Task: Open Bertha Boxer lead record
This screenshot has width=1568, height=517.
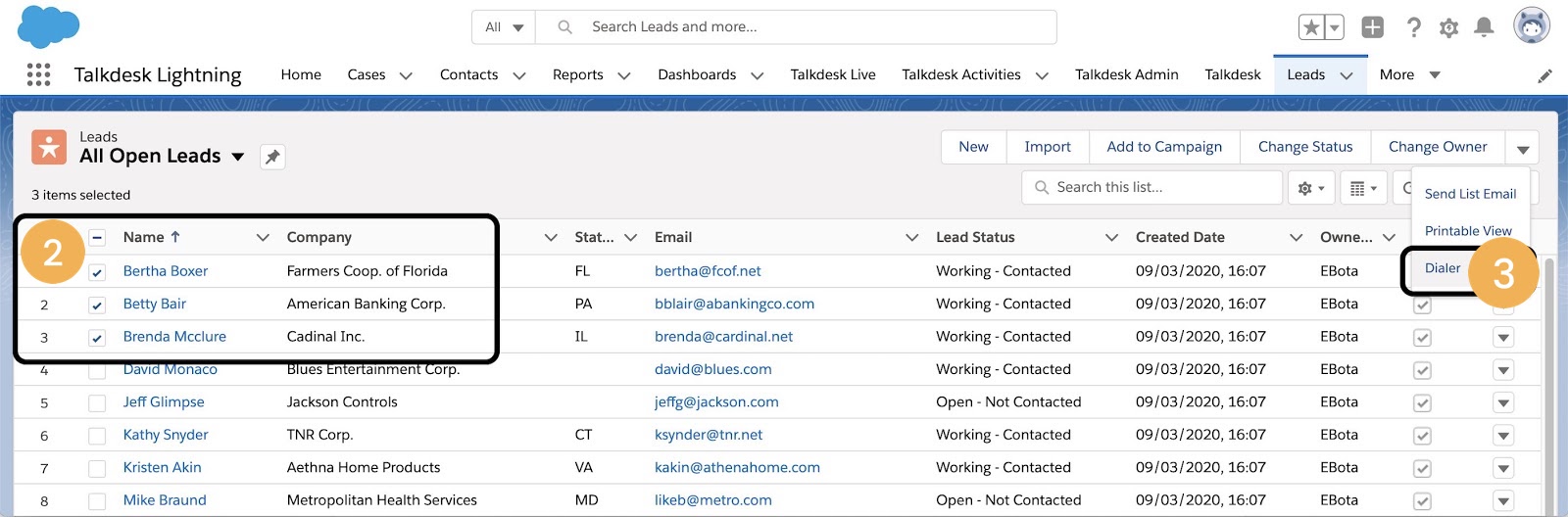Action: (166, 271)
